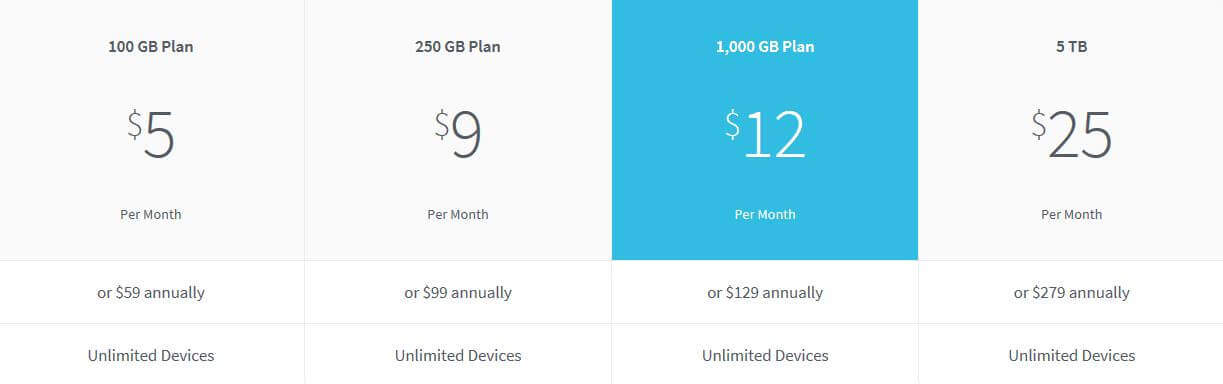
Task: Select the 250 GB Plan heading
Action: pyautogui.click(x=458, y=46)
